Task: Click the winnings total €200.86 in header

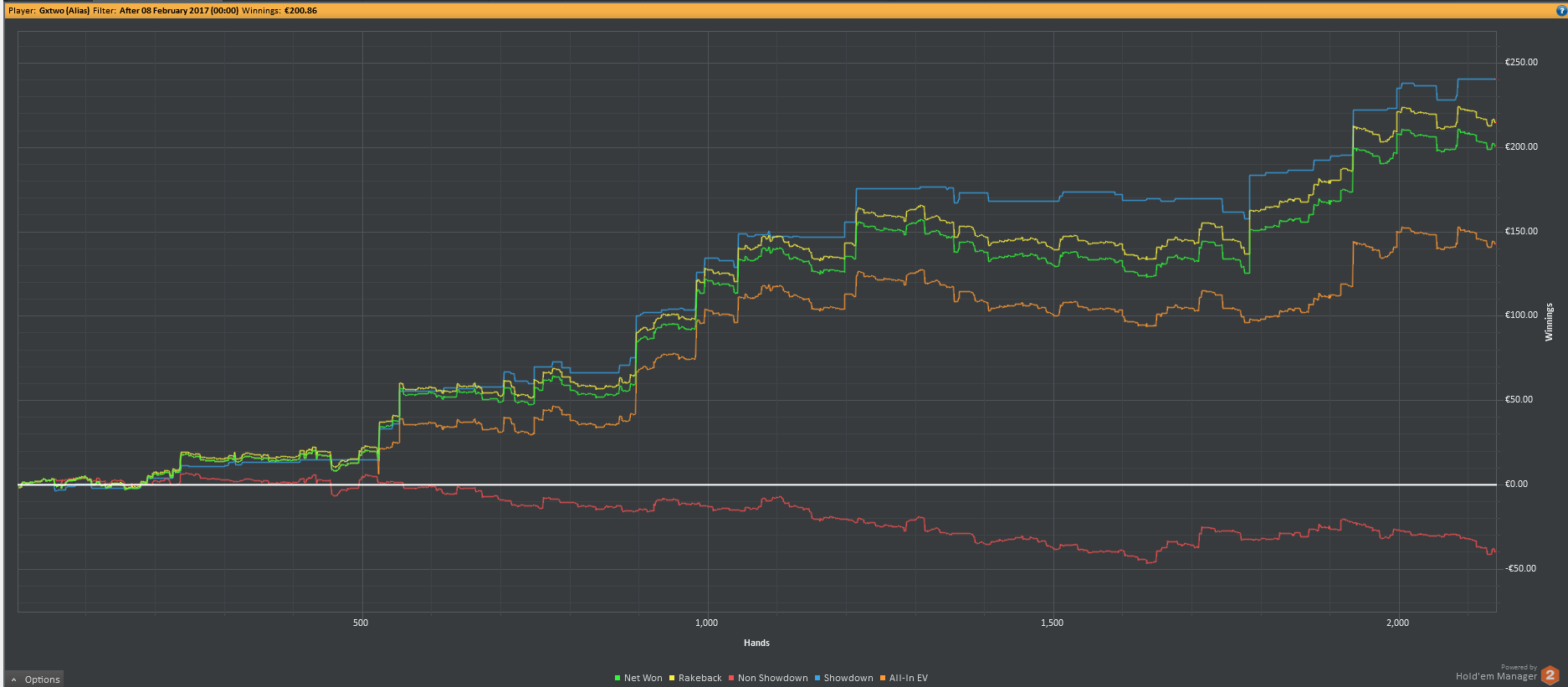Action: click(x=300, y=11)
